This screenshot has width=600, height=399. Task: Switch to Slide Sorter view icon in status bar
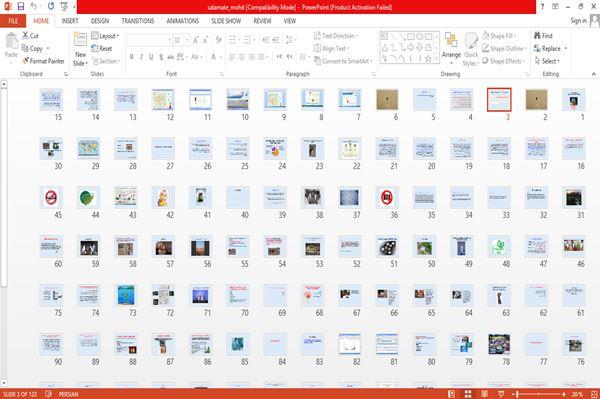coord(468,394)
